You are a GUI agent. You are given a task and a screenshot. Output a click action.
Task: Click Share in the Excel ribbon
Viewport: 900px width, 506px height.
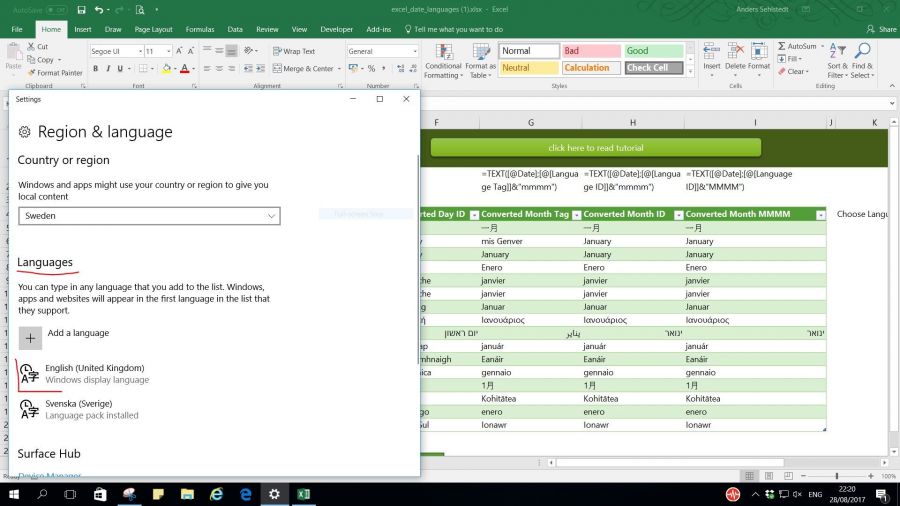point(882,29)
